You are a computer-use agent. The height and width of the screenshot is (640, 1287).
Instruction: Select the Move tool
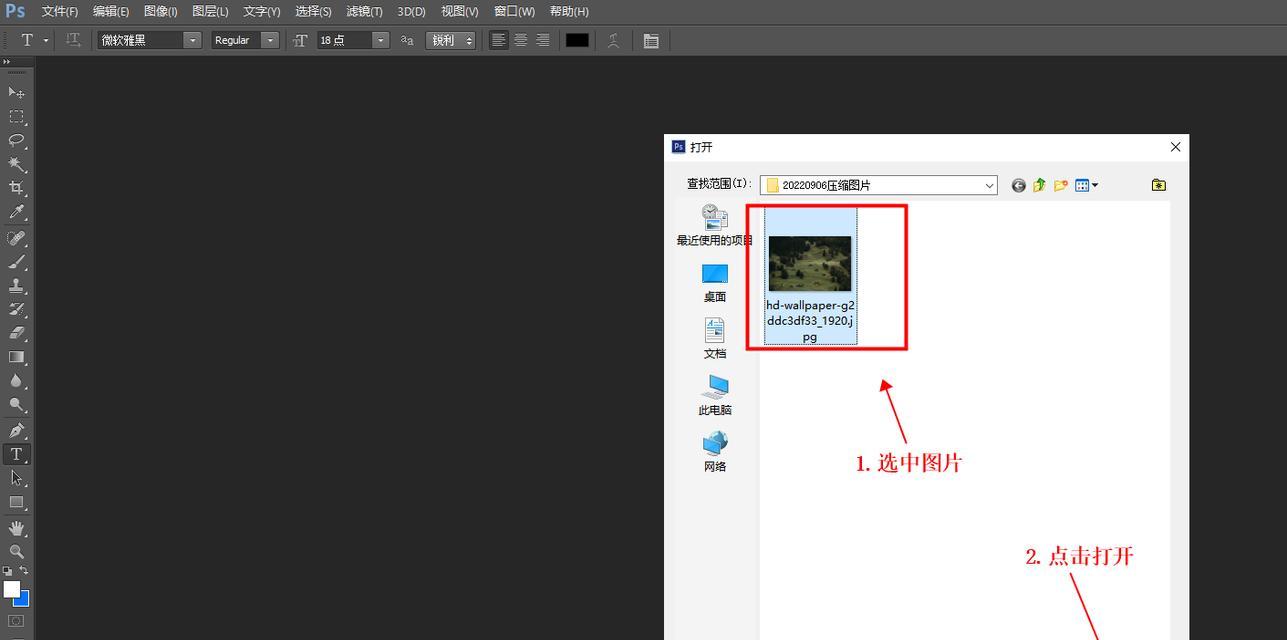(16, 92)
